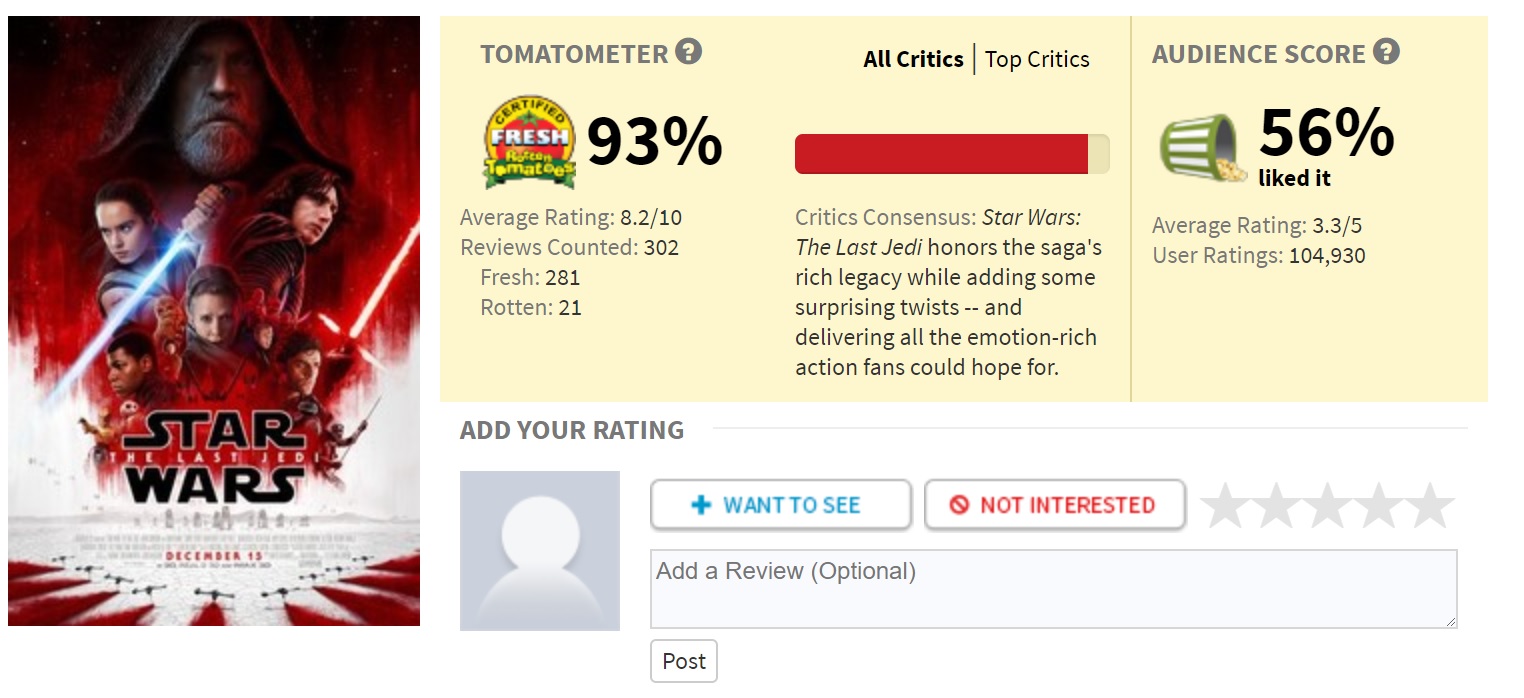Select the second rating star
The width and height of the screenshot is (1524, 698).
1276,506
